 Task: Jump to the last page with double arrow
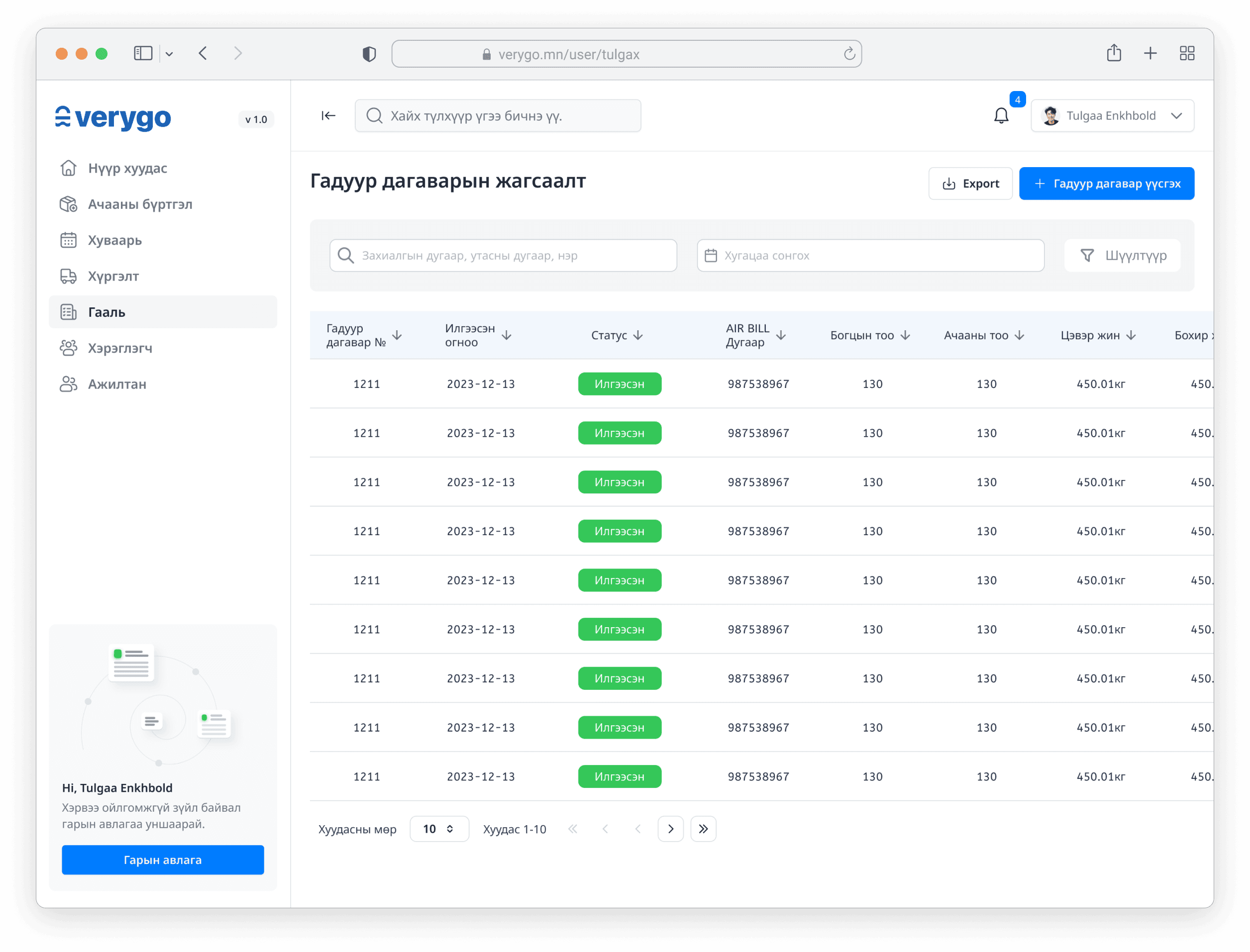(703, 829)
